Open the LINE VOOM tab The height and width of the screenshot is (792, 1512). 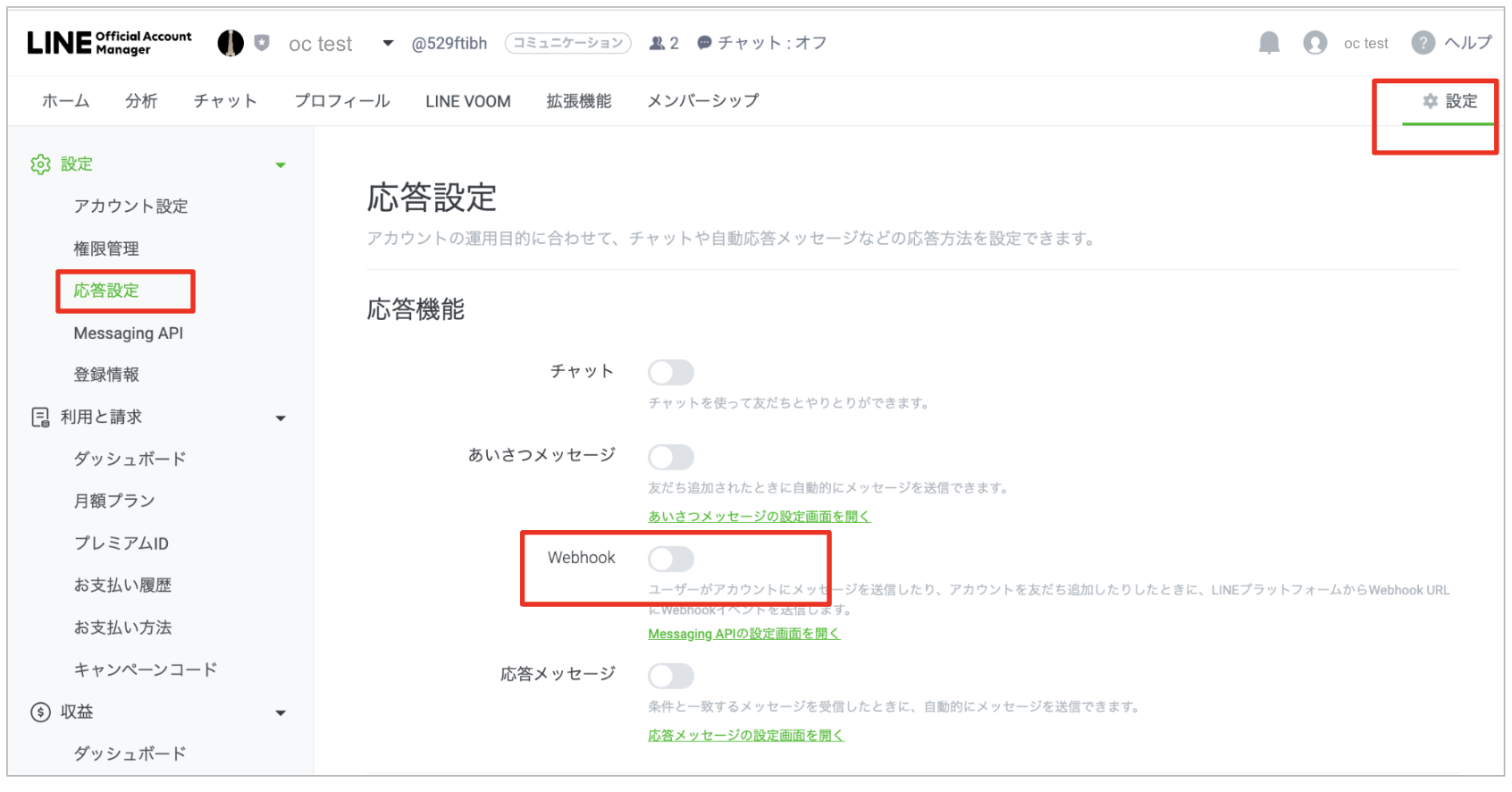(x=468, y=101)
